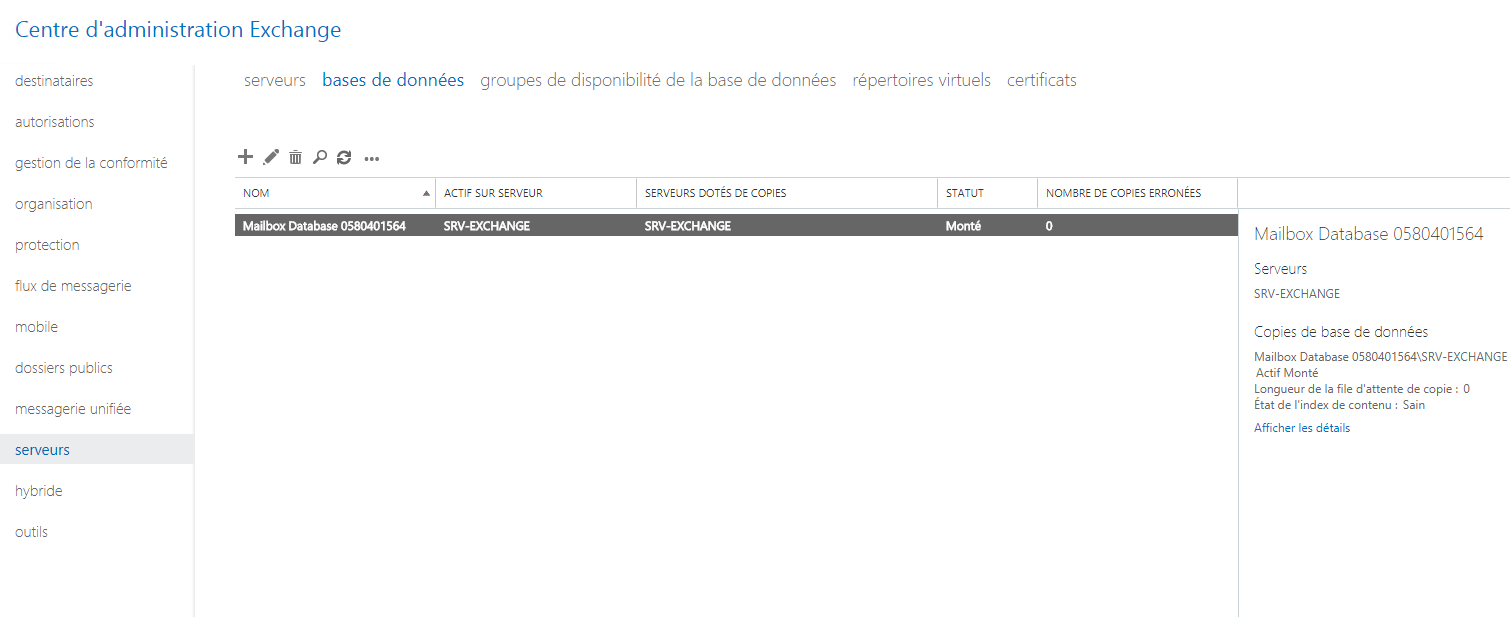Refresh the database list
The width and height of the screenshot is (1510, 617).
[344, 157]
